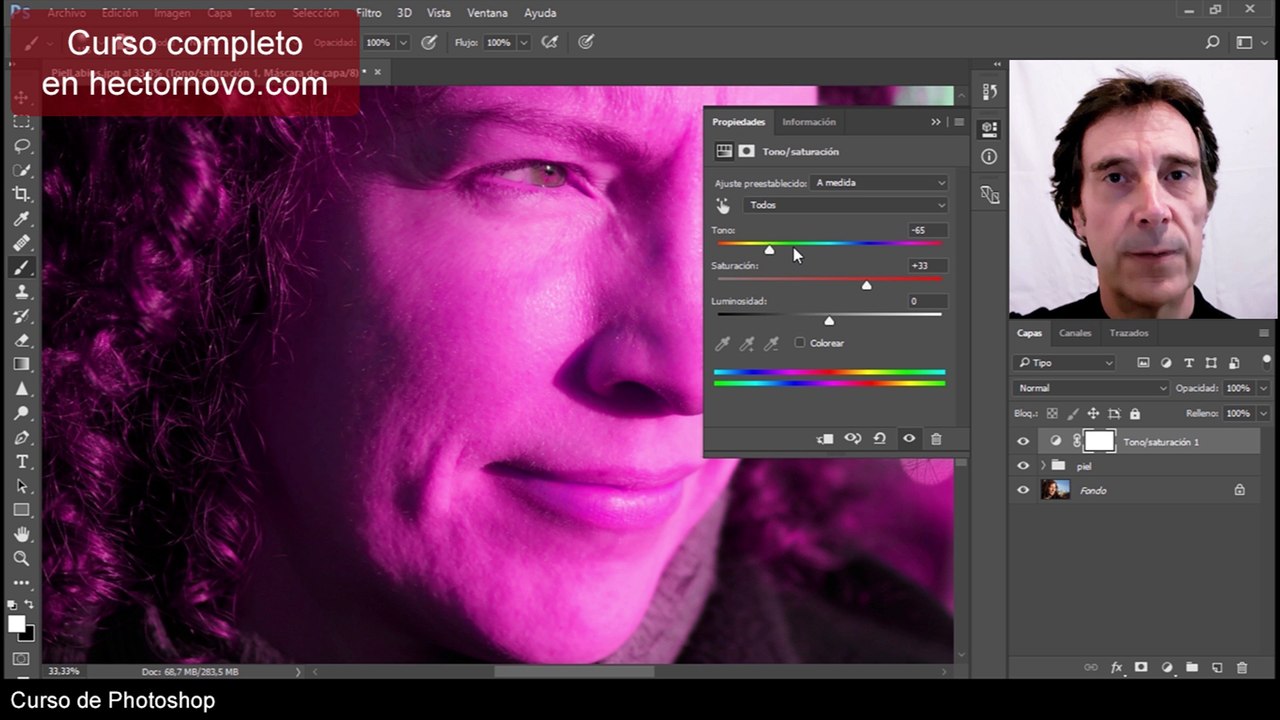Open the Normal blend mode dropdown
Viewport: 1280px width, 720px height.
tap(1091, 388)
